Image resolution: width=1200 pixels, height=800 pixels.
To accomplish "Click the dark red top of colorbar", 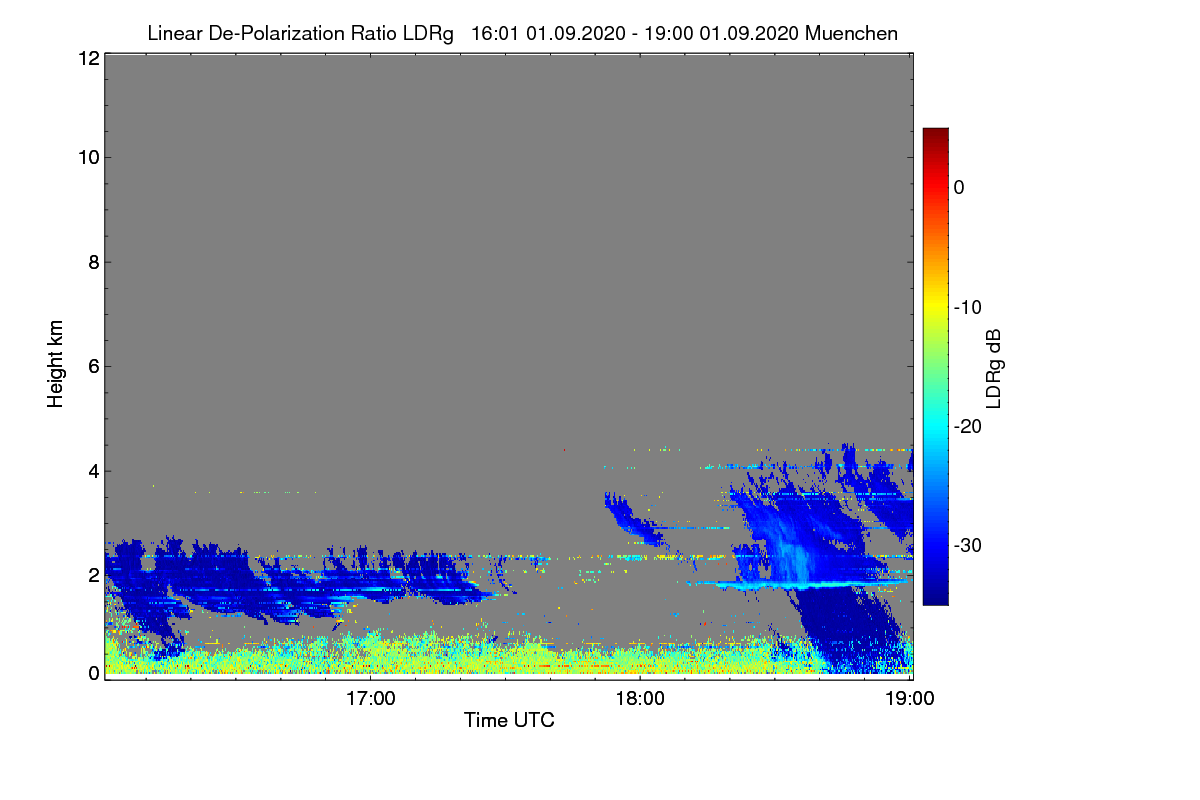I will 935,135.
